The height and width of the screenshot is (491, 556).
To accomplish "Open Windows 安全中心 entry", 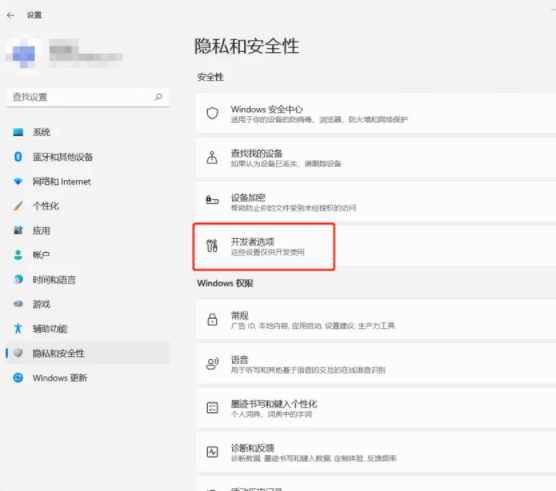I will click(376, 113).
